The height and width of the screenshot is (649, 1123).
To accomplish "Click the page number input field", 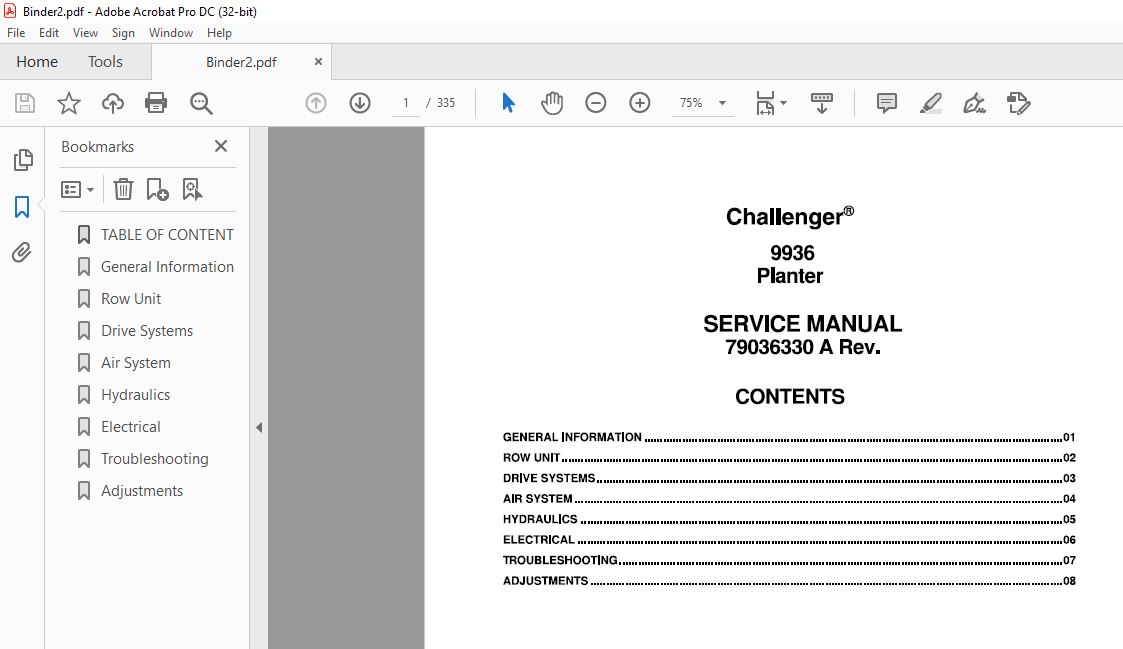I will click(405, 103).
